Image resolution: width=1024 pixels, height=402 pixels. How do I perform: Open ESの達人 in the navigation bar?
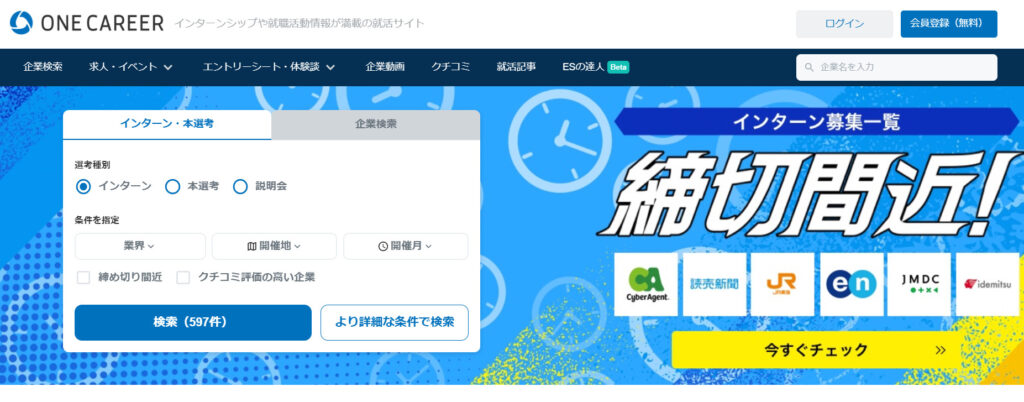583,67
